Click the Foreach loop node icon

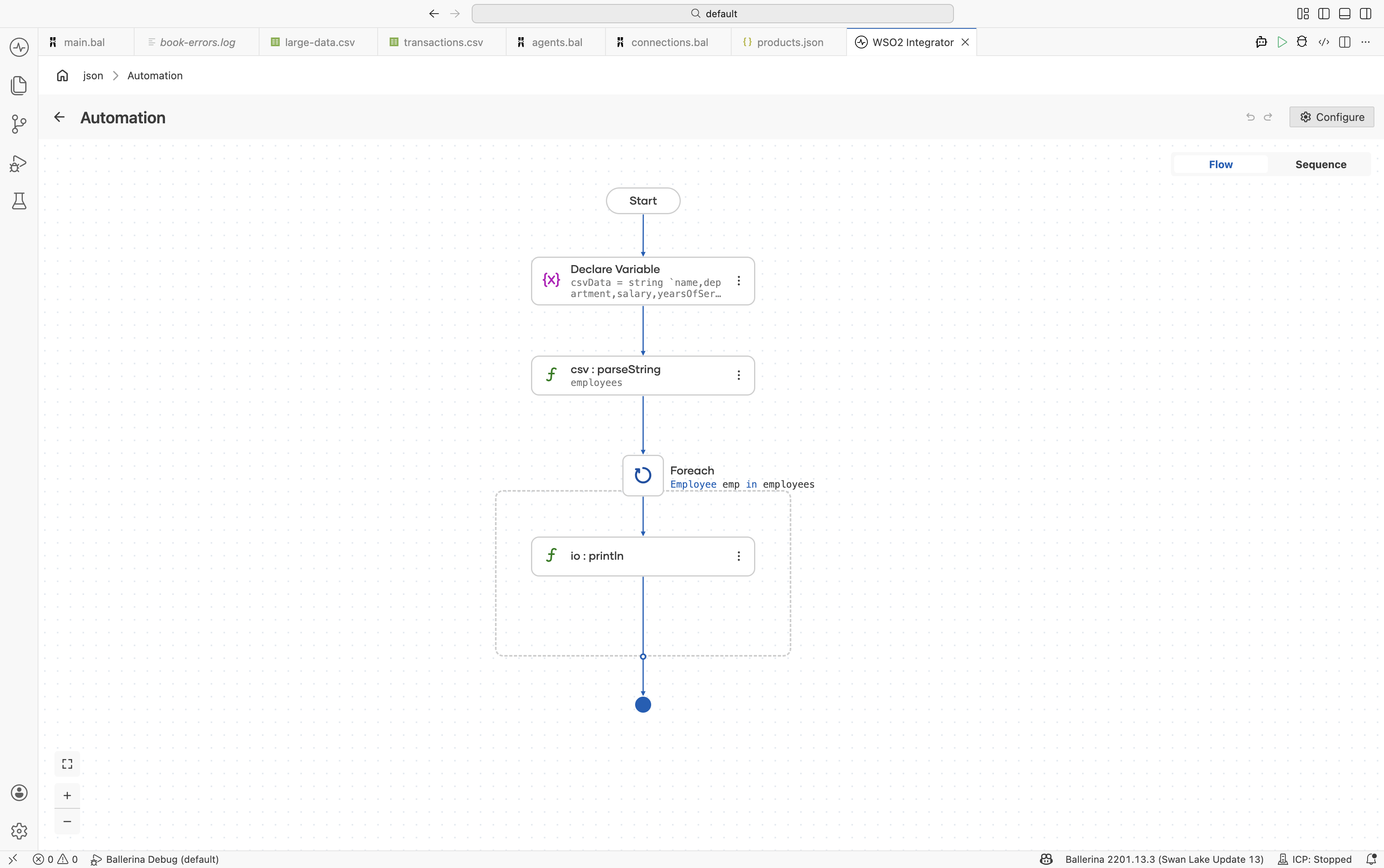(643, 475)
